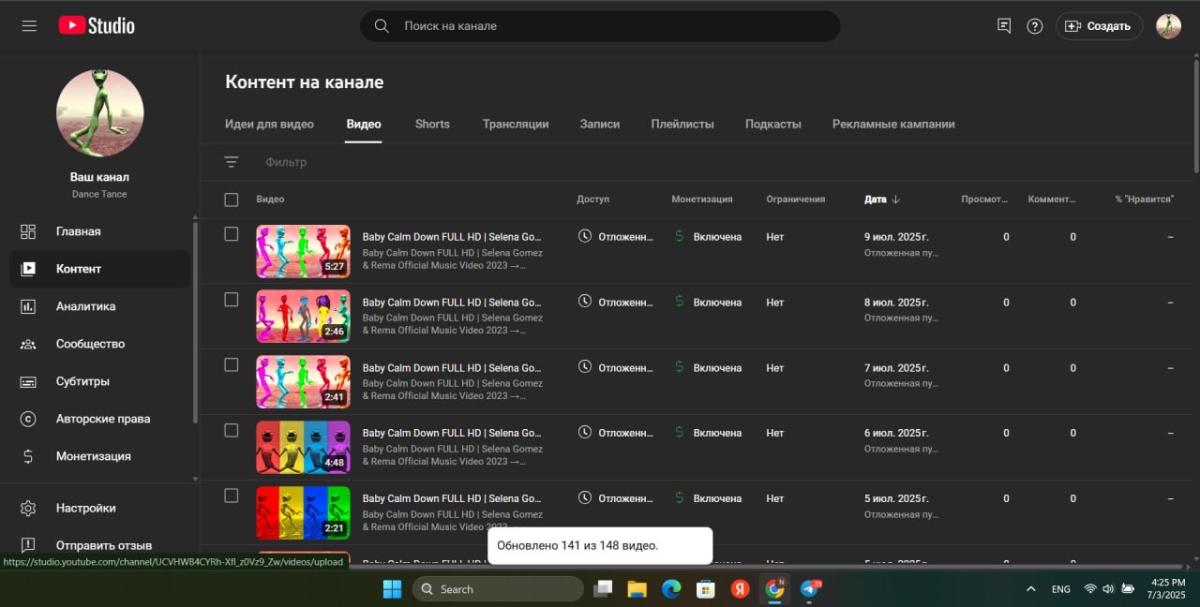Open the account avatar menu

1168,26
